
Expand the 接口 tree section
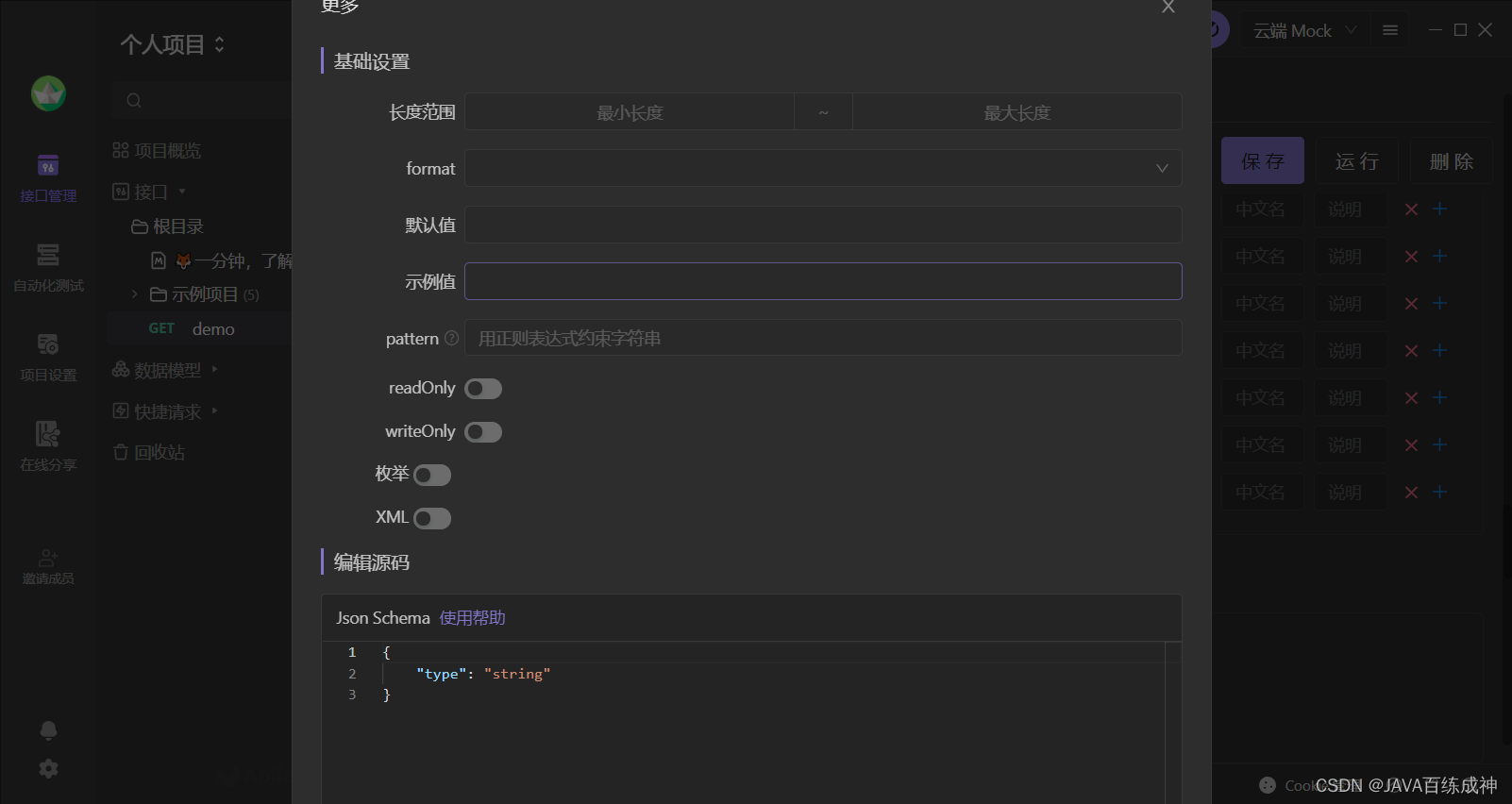click(182, 192)
